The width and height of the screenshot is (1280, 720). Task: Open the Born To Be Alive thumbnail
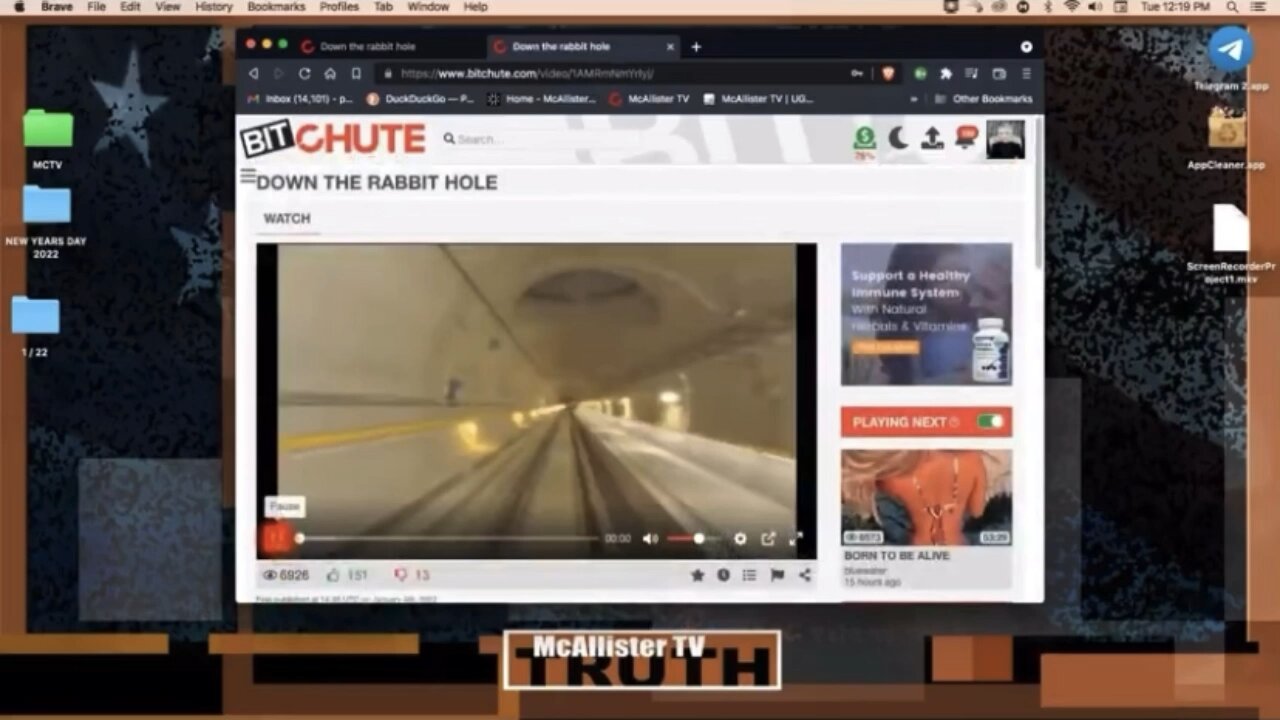pos(926,497)
